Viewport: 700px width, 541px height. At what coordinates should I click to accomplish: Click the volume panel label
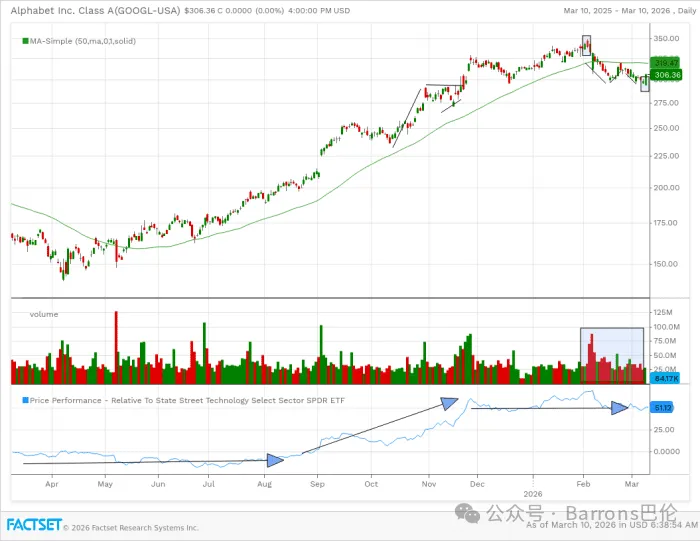(x=44, y=314)
